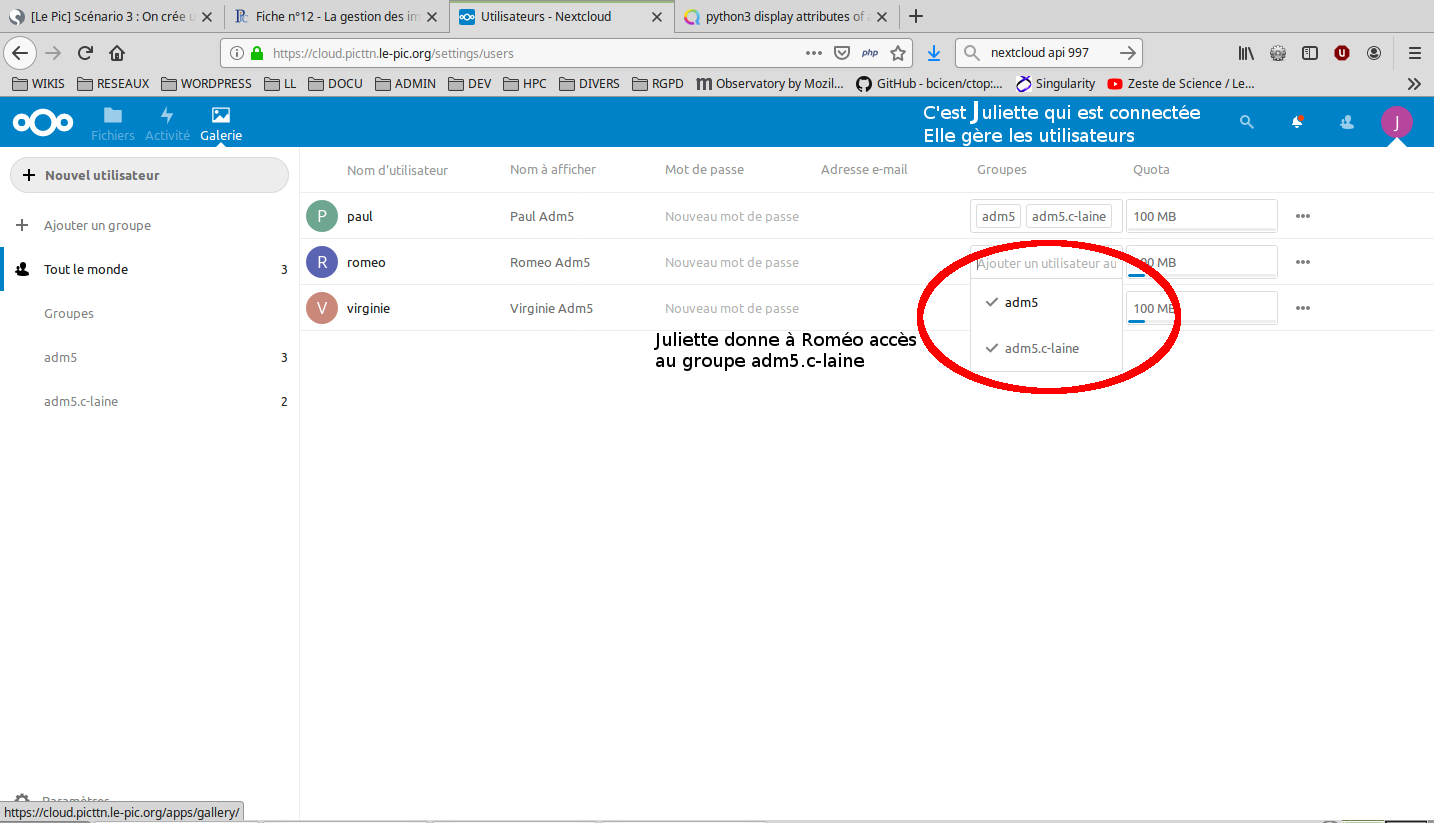This screenshot has width=1434, height=823.
Task: Open the ADMIN bookmark folder
Action: [405, 84]
